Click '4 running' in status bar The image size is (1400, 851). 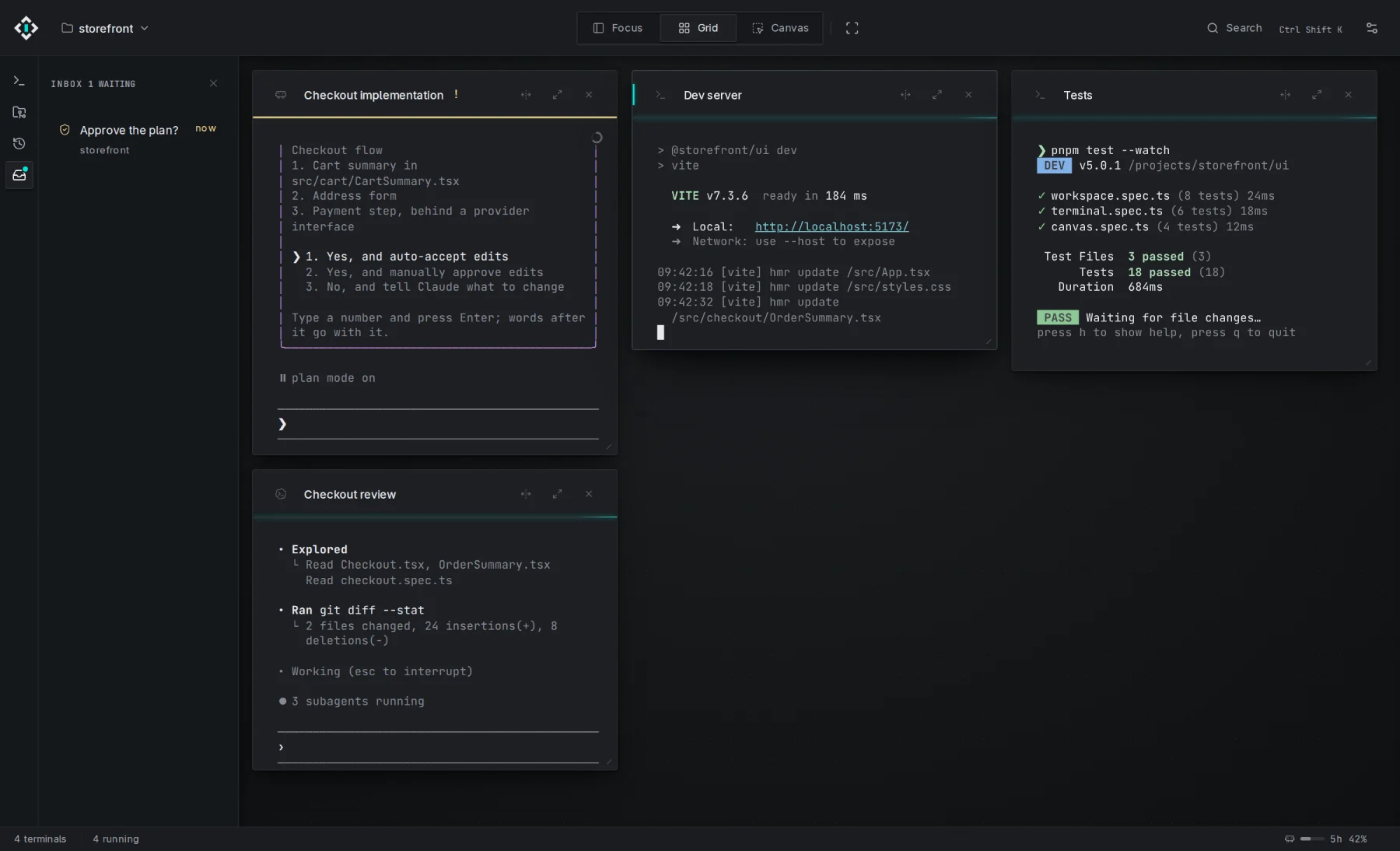tap(116, 839)
